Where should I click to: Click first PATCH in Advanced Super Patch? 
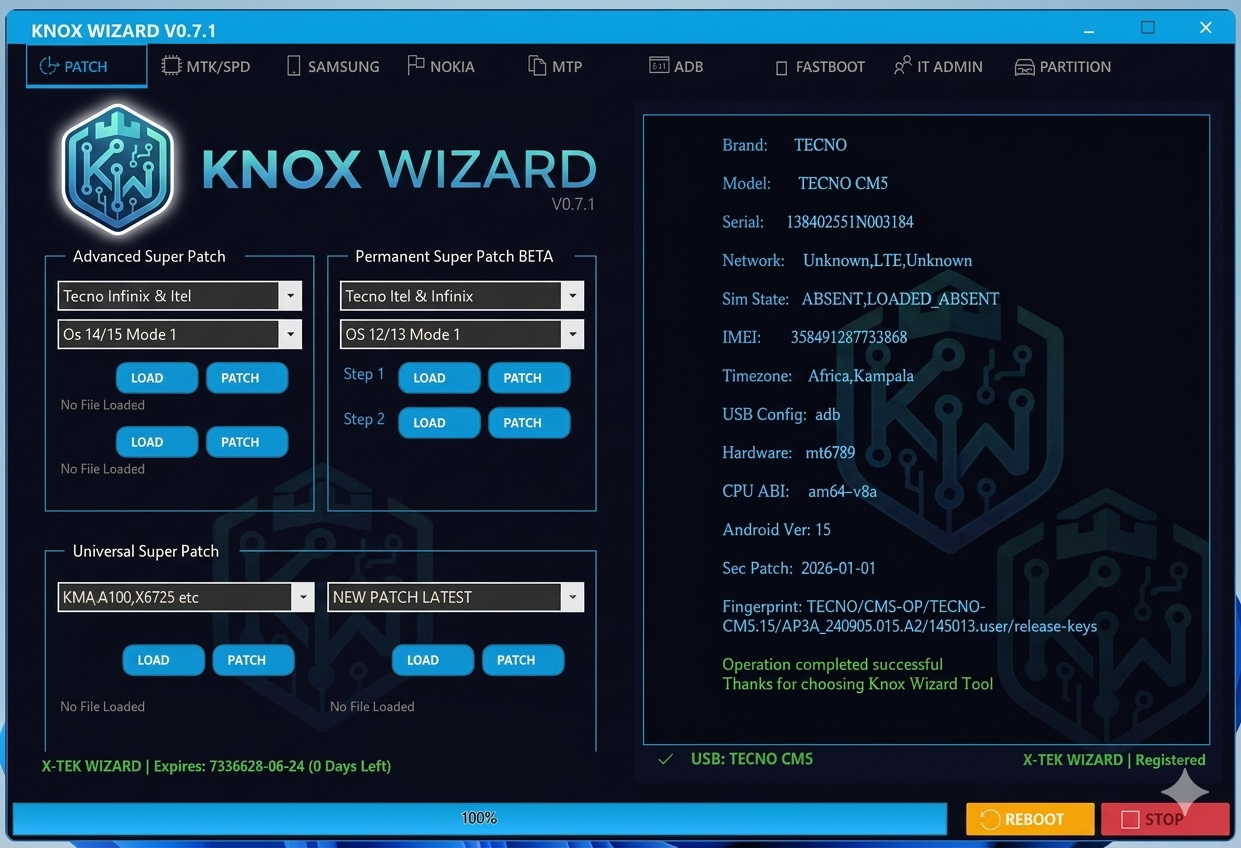tap(247, 378)
